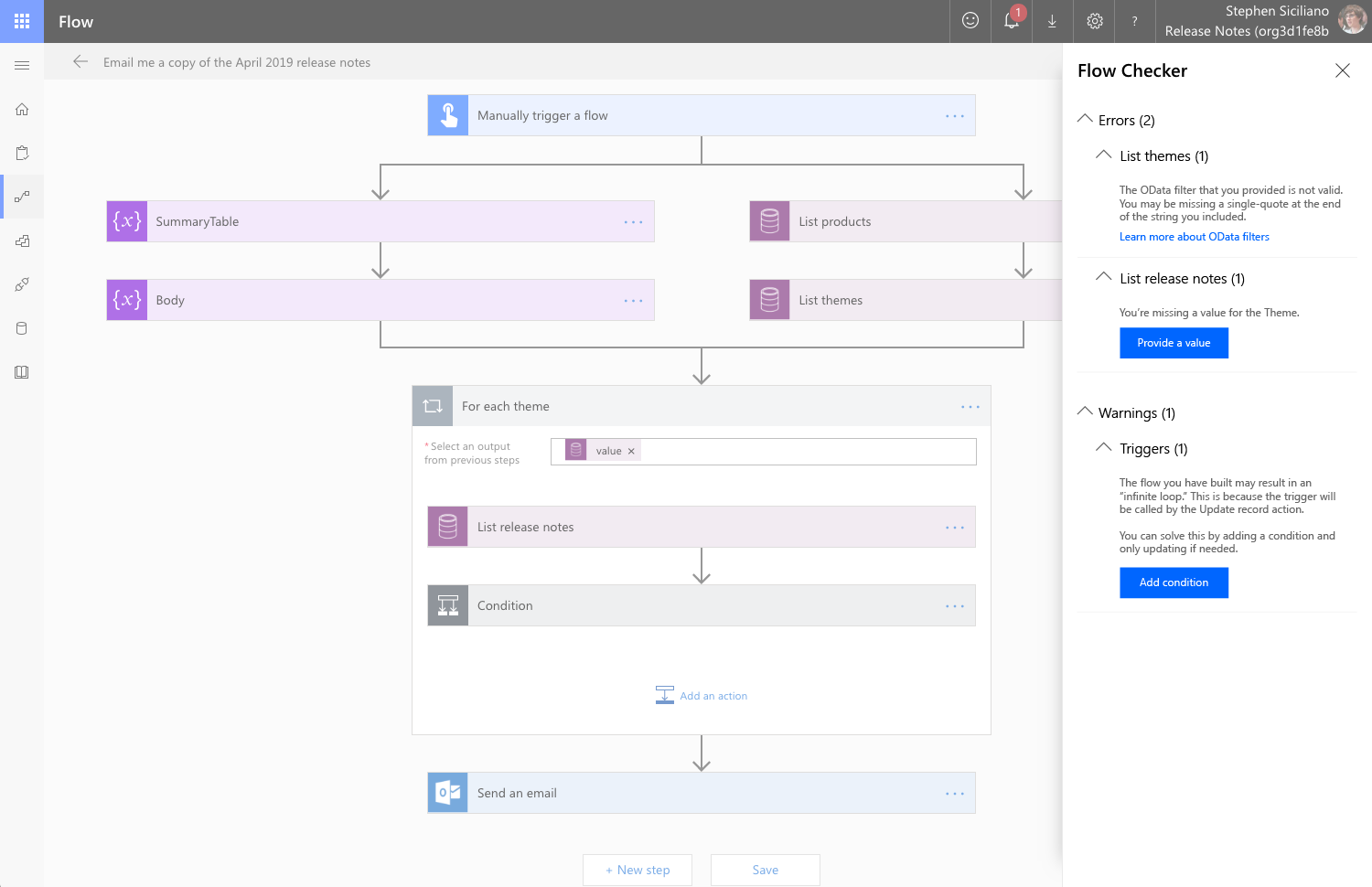
Task: Open the Learn documentation book icon
Action: point(21,372)
